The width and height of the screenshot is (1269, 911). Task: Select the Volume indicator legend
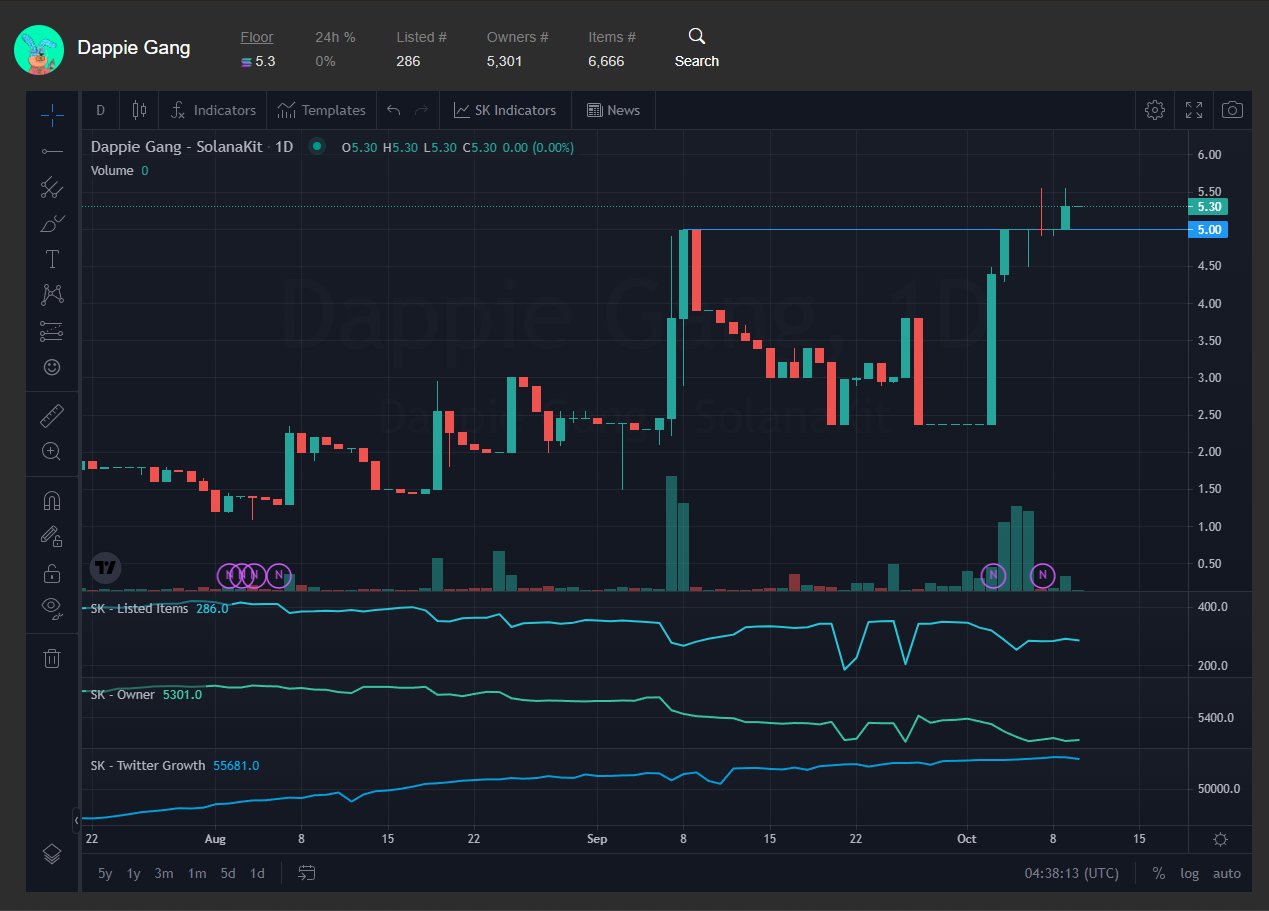112,170
